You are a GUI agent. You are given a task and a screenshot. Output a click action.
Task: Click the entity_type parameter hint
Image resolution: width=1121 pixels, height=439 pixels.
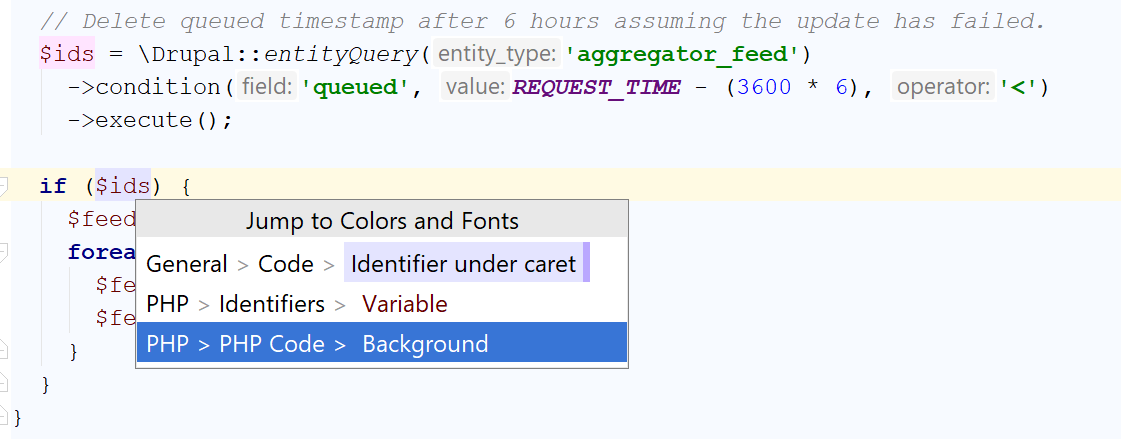coord(497,54)
